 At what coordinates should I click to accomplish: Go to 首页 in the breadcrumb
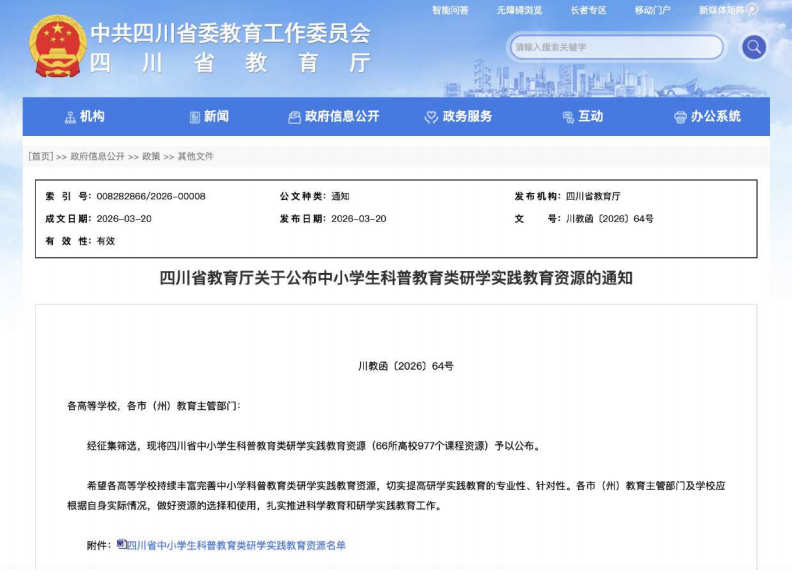click(x=41, y=157)
